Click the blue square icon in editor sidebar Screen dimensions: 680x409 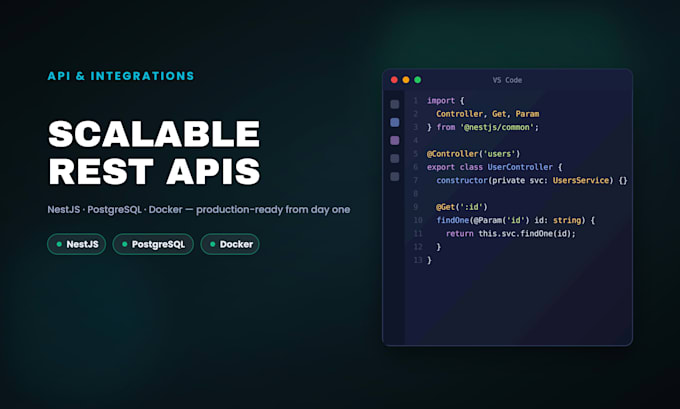(395, 122)
